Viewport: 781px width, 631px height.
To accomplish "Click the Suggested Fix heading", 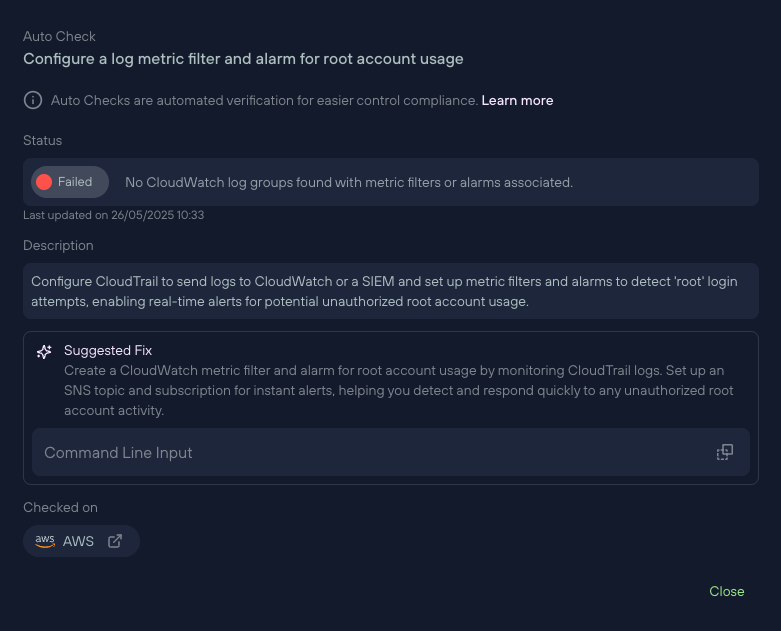I will (x=108, y=351).
